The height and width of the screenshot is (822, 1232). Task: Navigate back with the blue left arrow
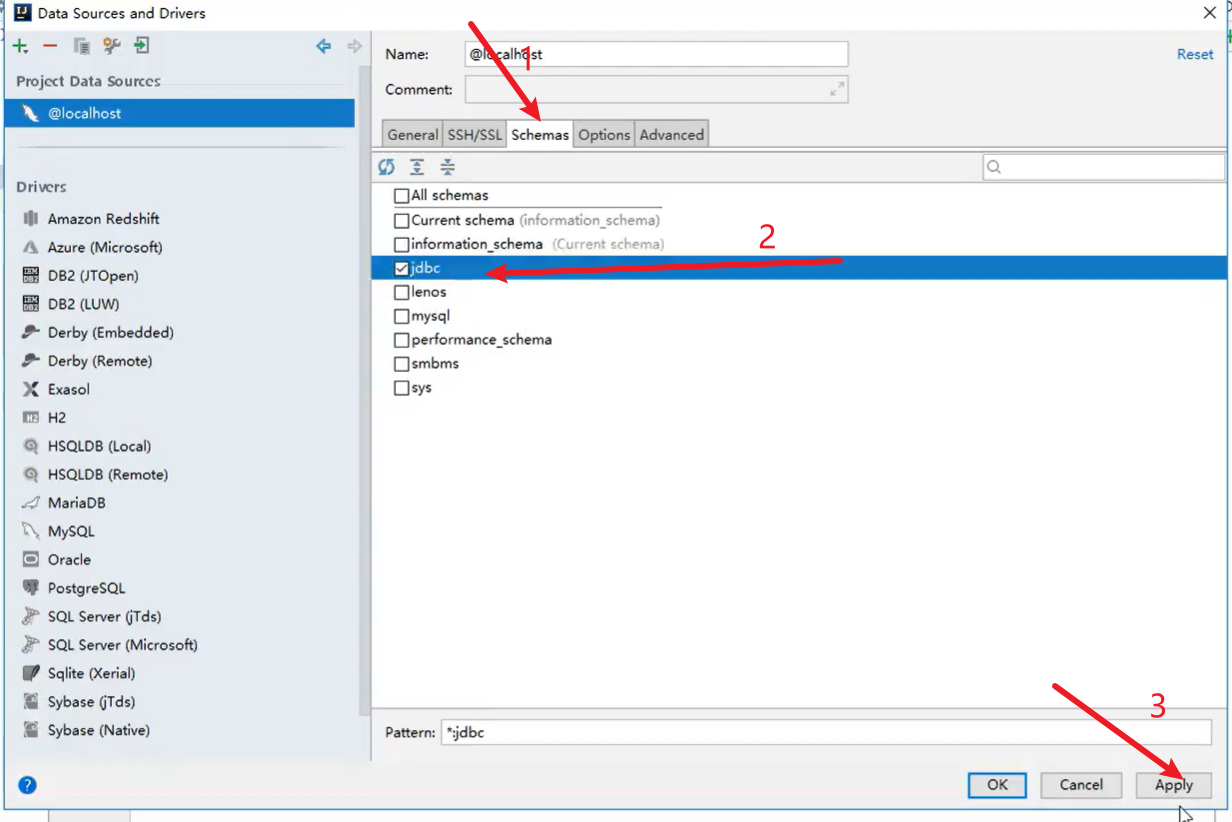(x=323, y=46)
